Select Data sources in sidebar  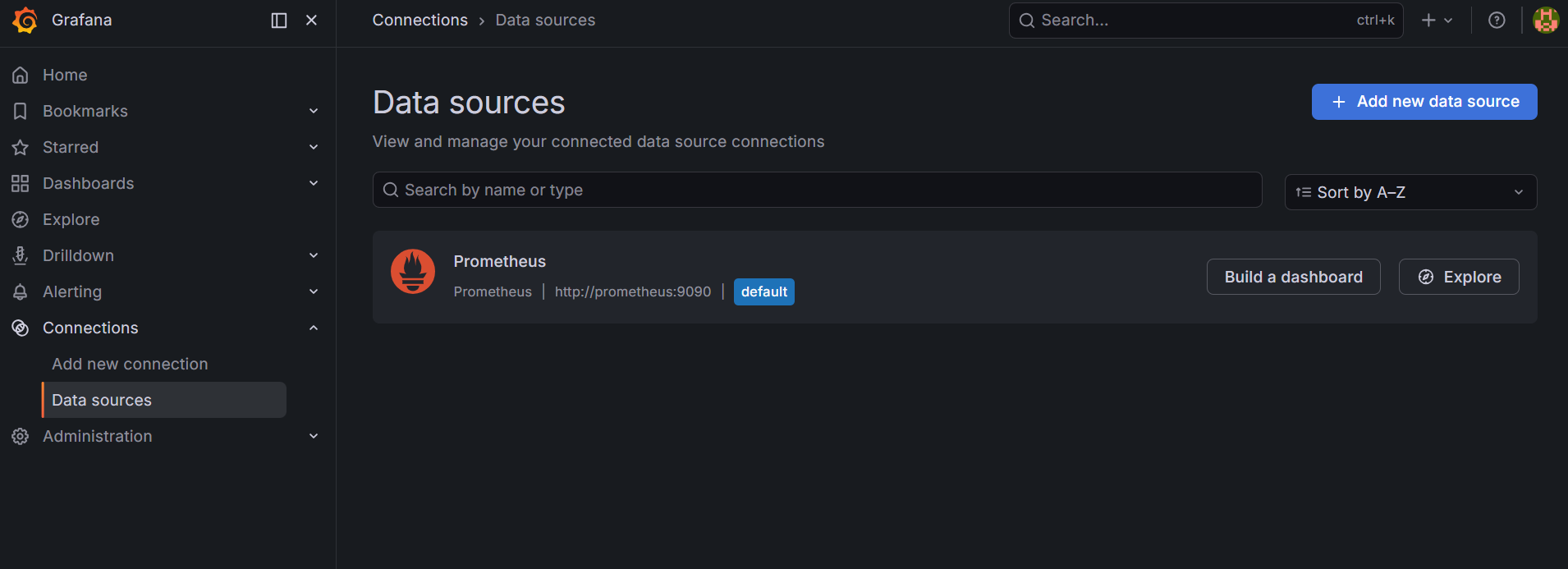click(x=164, y=400)
